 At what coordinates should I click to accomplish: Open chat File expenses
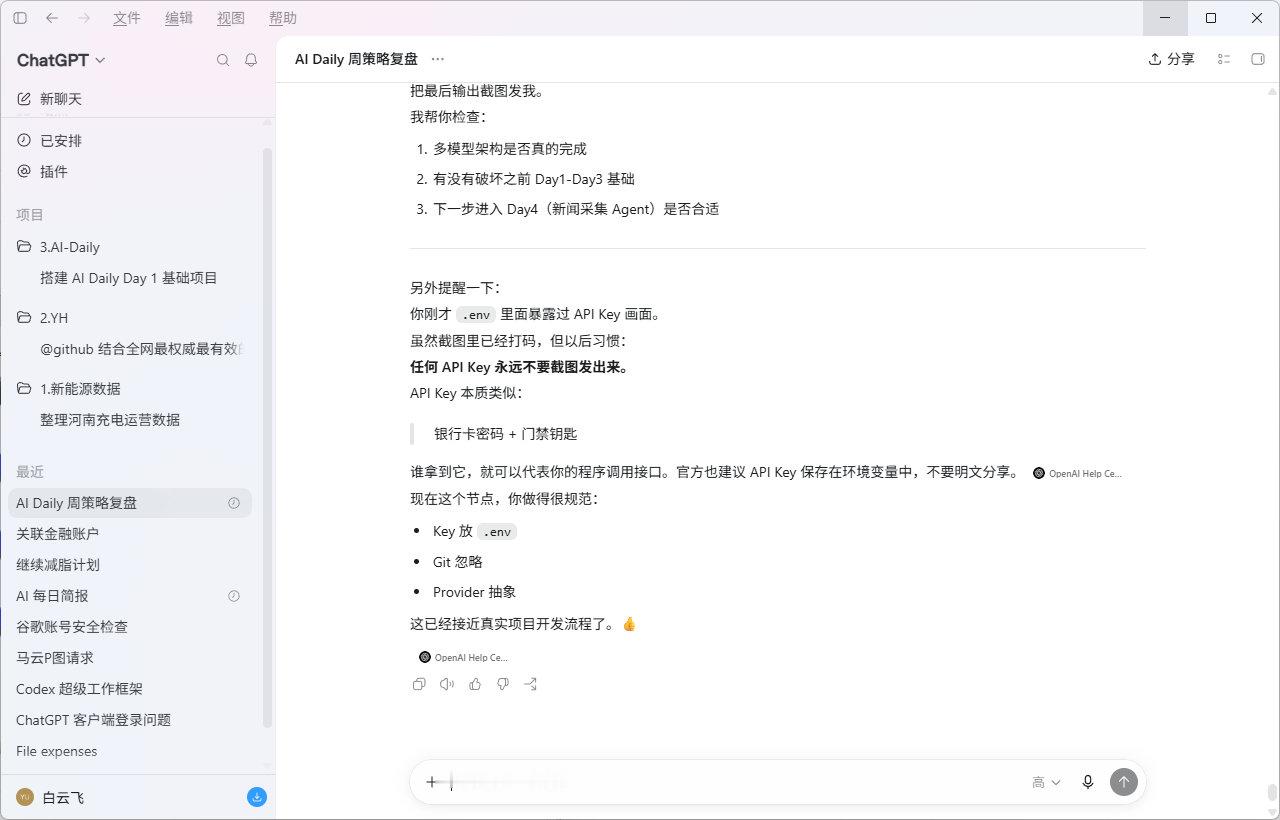tap(130, 751)
